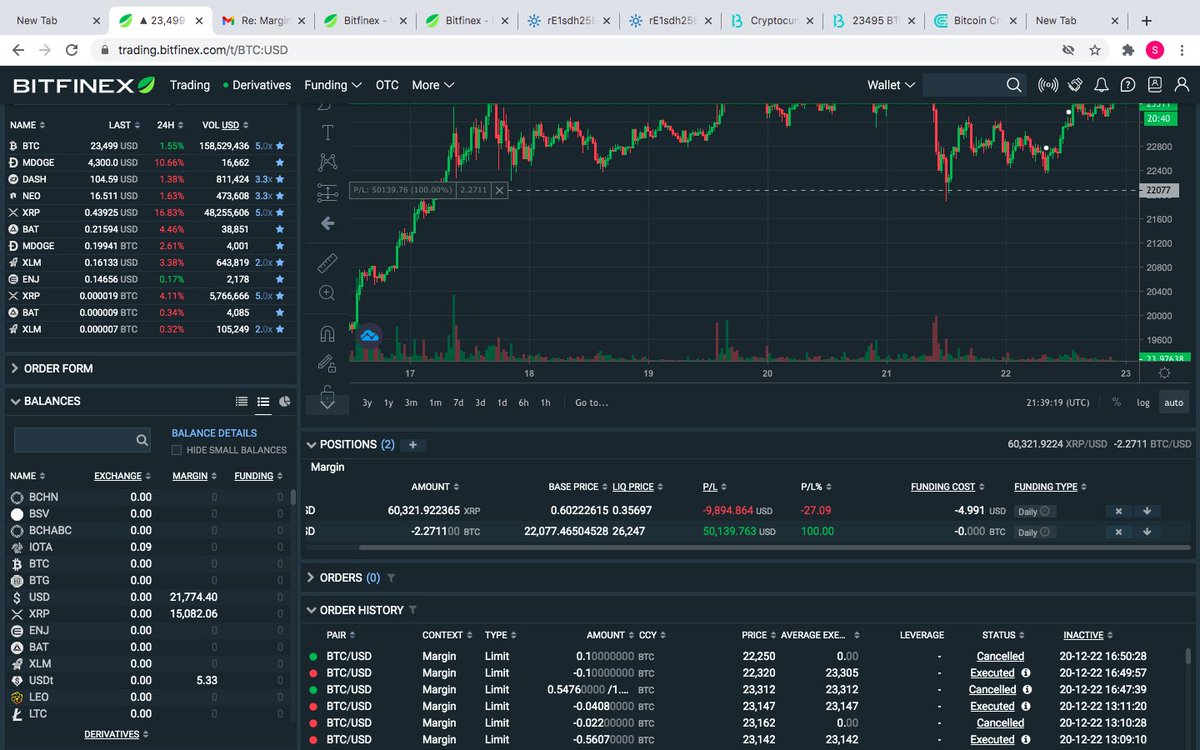Toggle auto scale on chart
1200x750 pixels.
[x=1174, y=402]
